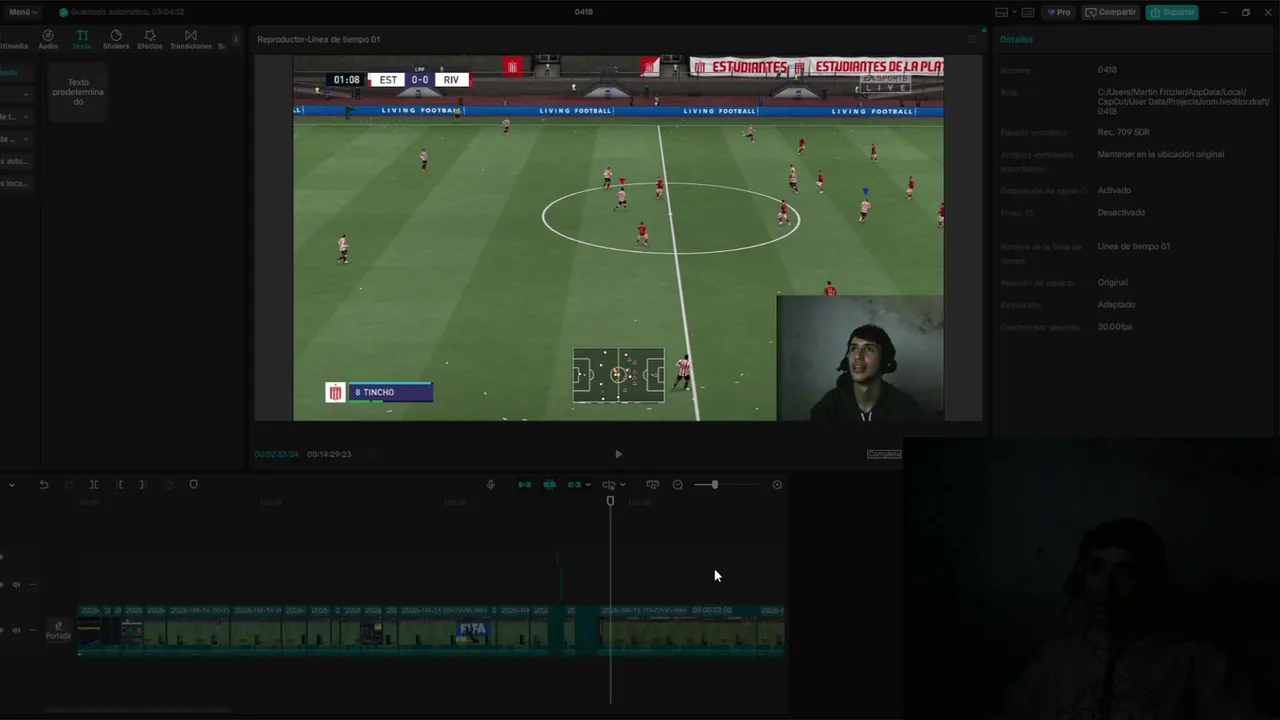The height and width of the screenshot is (720, 1280).
Task: Click the Exportar button
Action: pos(1172,12)
